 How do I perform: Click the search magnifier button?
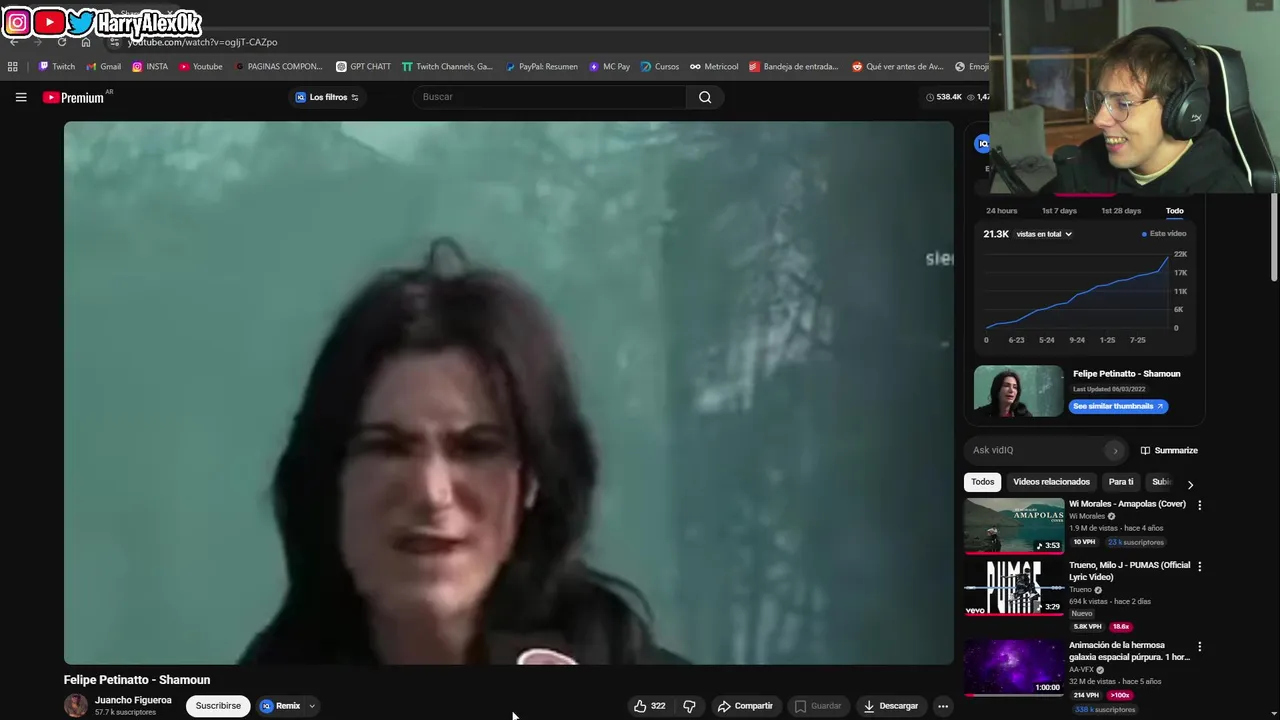pyautogui.click(x=705, y=97)
